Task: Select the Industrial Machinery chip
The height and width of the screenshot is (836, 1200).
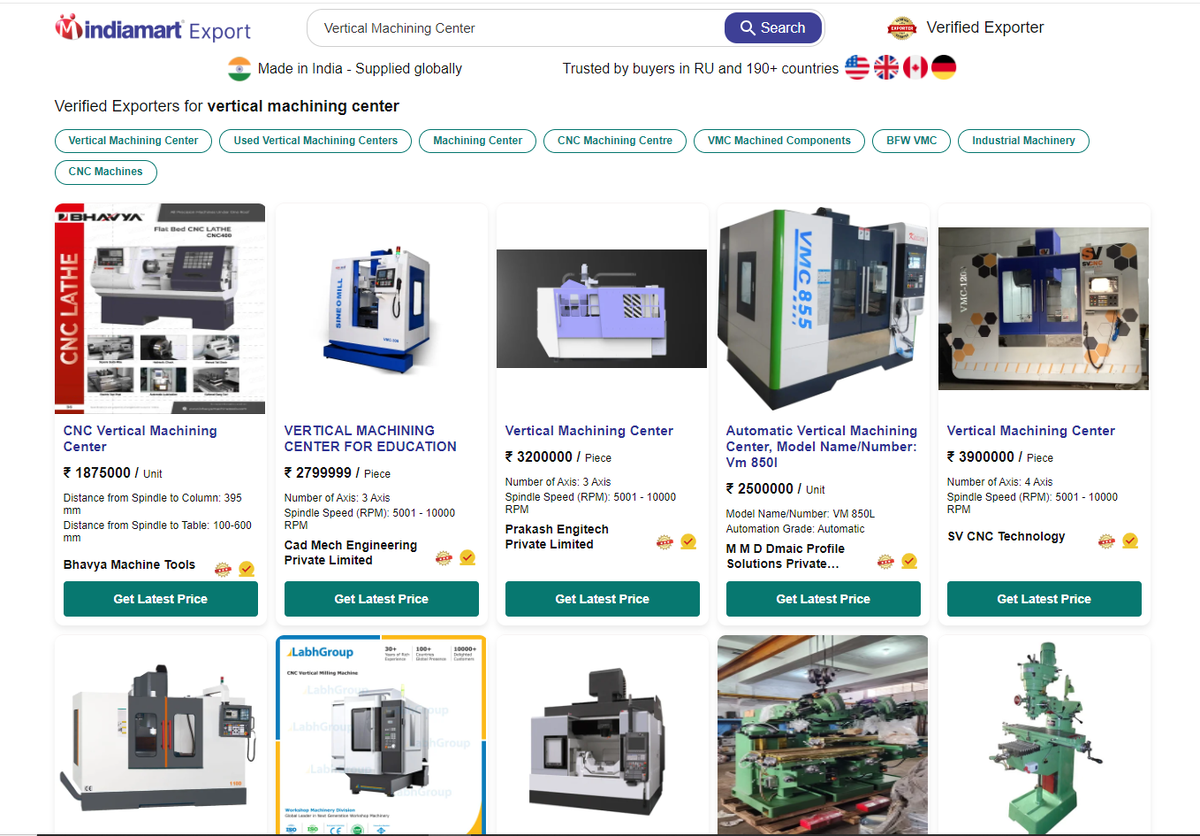Action: (x=1024, y=141)
